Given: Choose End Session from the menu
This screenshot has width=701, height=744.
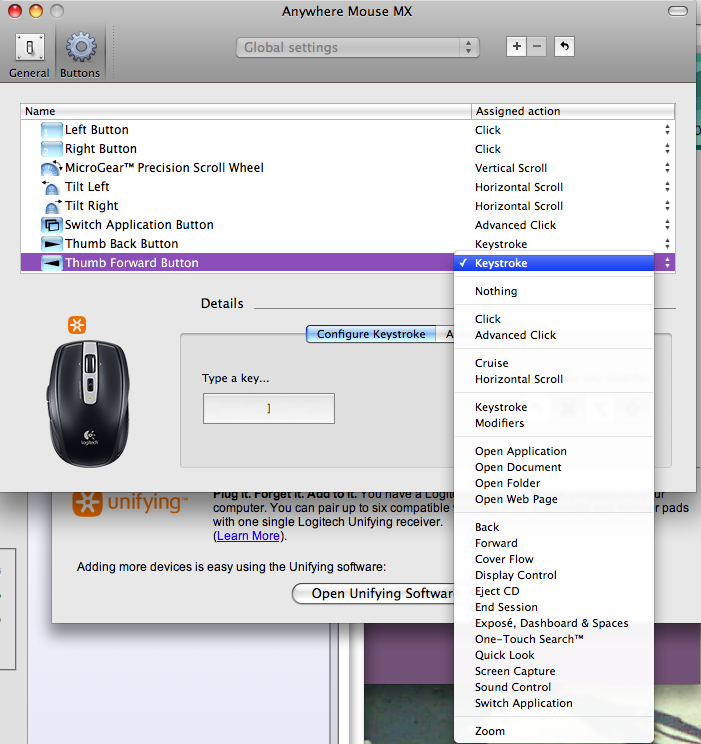Looking at the screenshot, I should pos(554,607).
